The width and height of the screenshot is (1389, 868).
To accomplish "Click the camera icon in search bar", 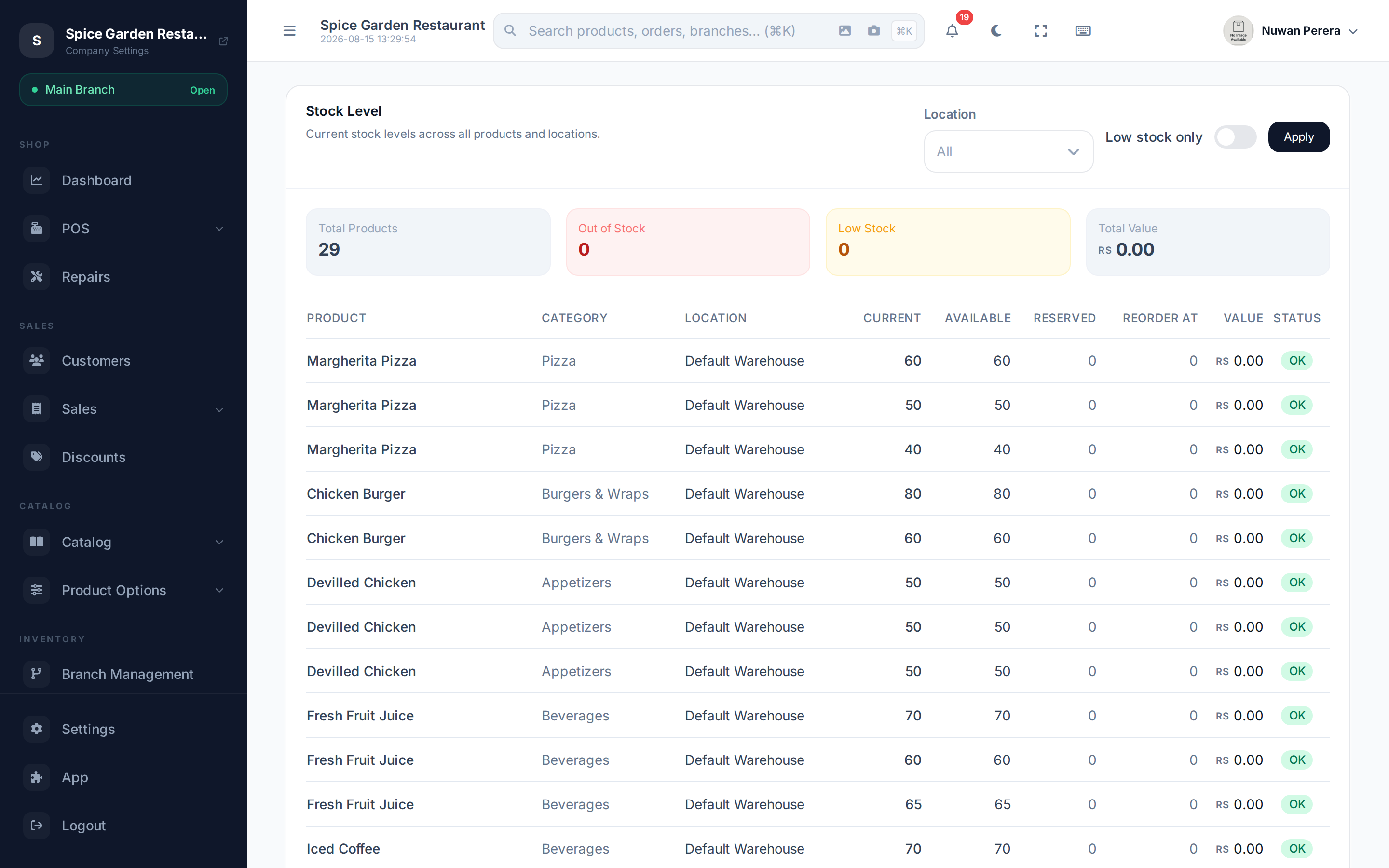I will (x=873, y=30).
